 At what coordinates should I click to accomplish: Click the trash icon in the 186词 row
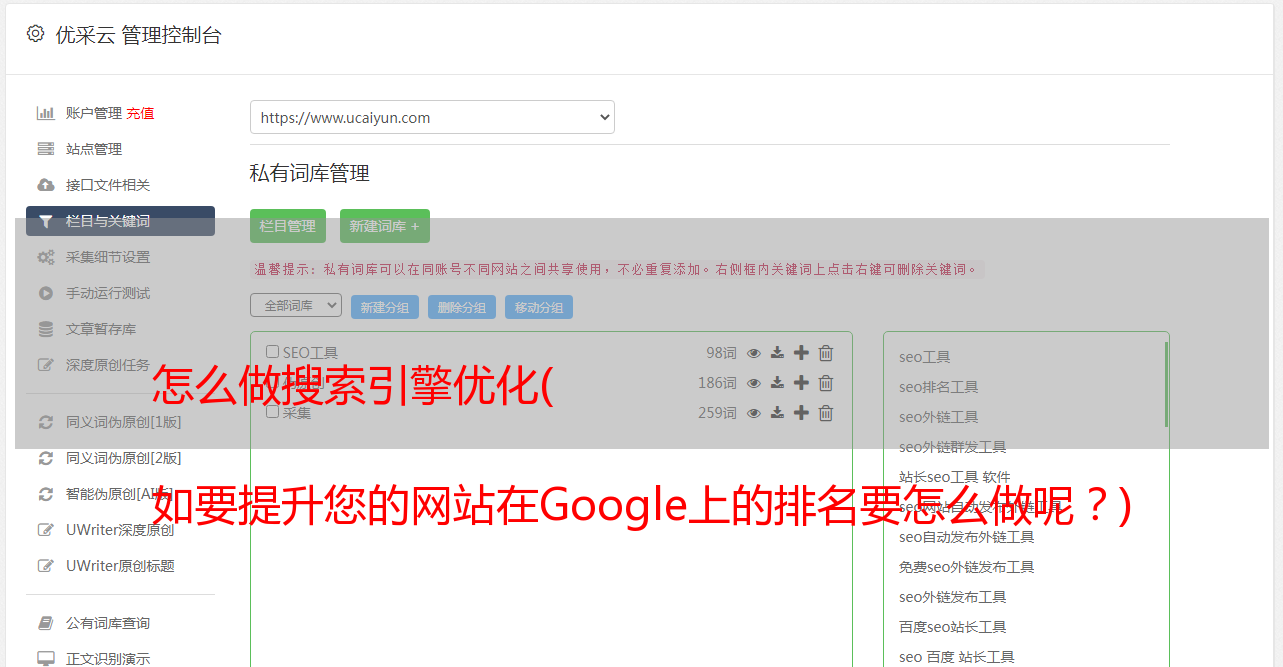tap(826, 383)
